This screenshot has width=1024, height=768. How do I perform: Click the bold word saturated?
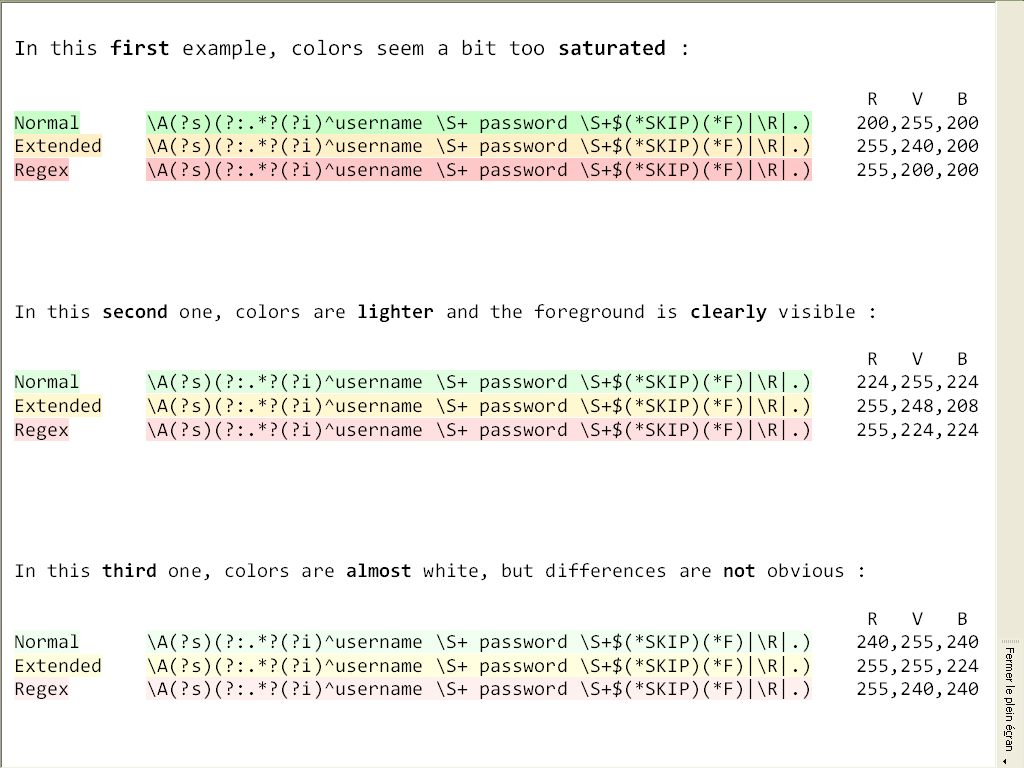coord(612,48)
